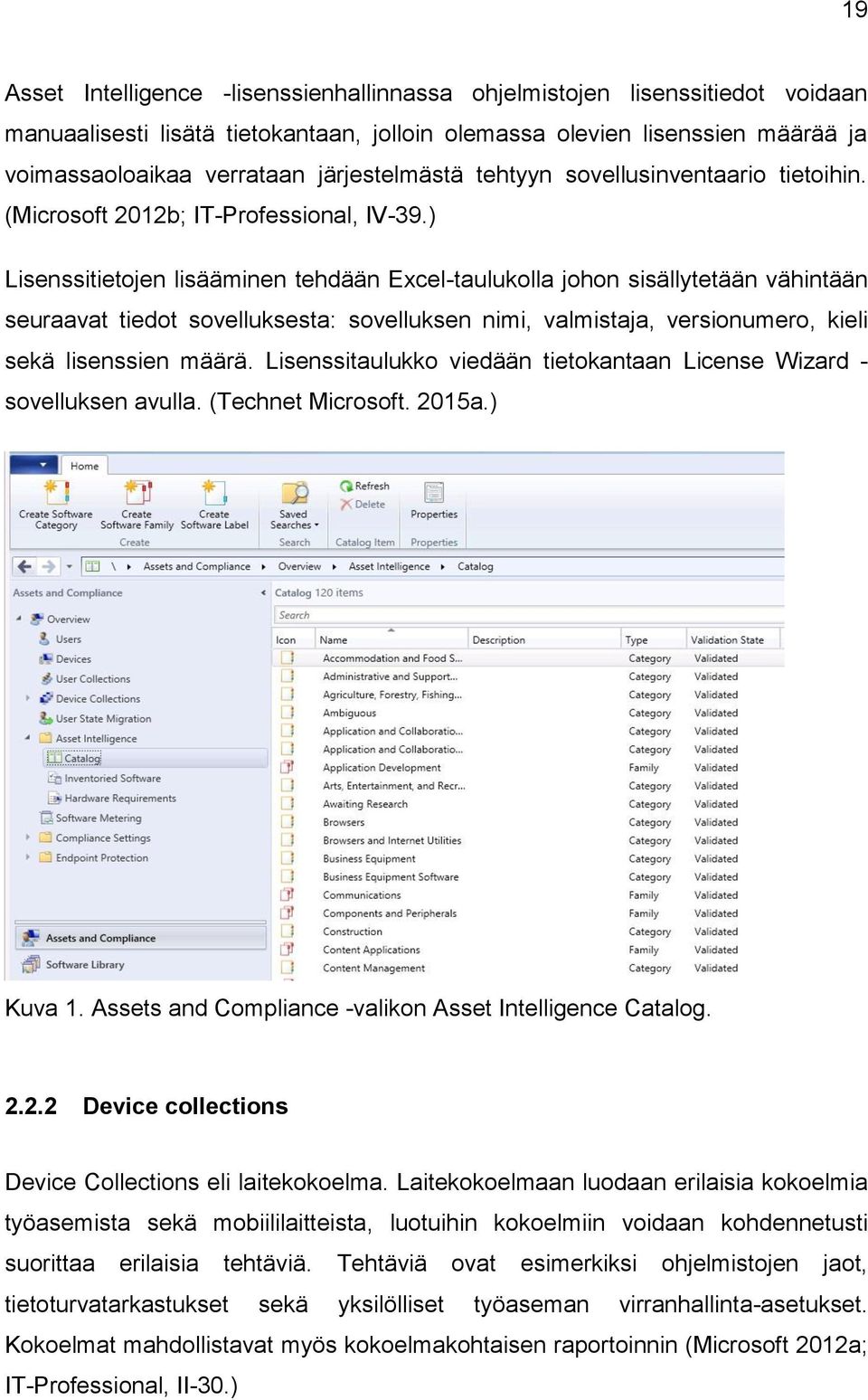Expand the Device Collections node
Screen dimensions: 868x1400
[28, 698]
